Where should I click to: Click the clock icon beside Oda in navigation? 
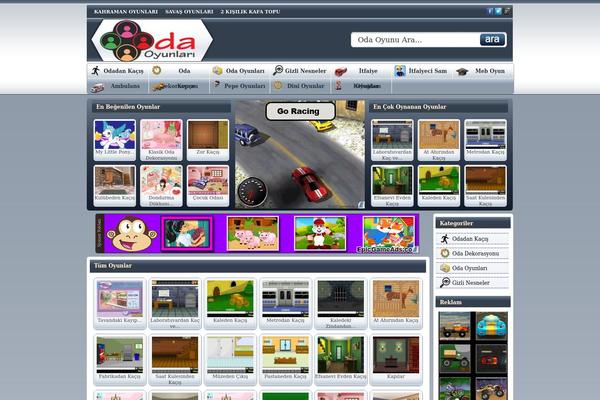click(157, 70)
